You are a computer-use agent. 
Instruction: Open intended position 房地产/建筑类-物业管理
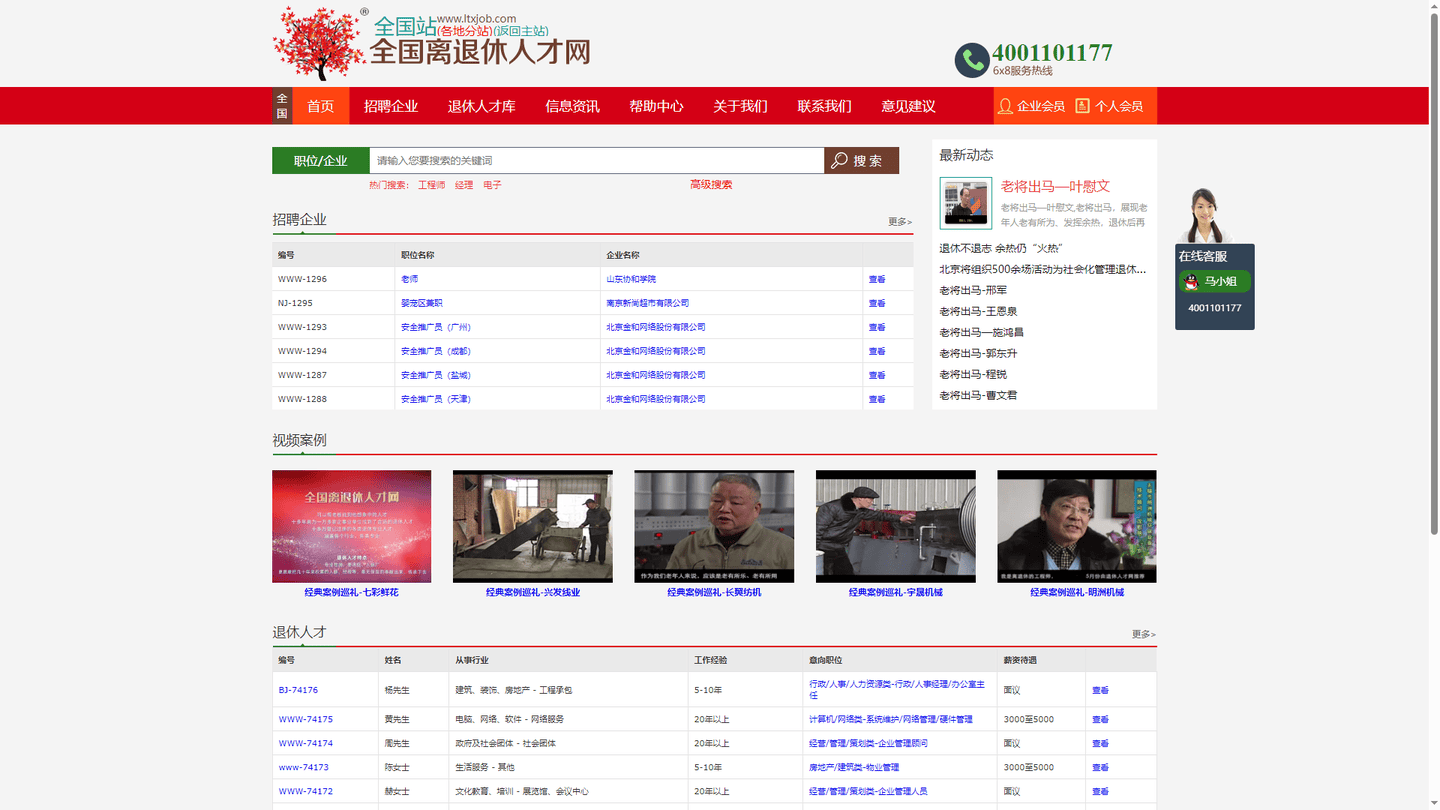854,767
